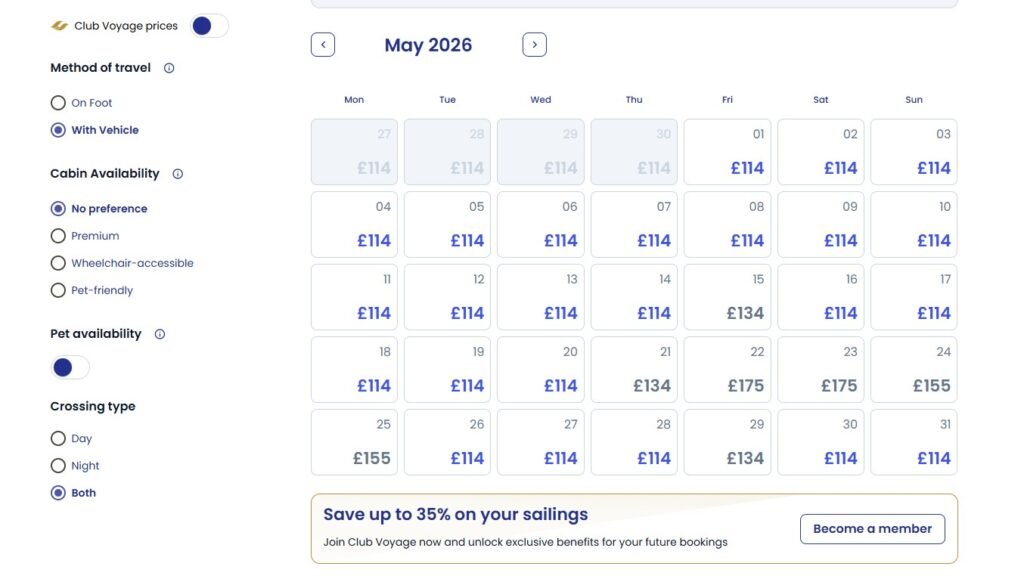Choose May 1 departure for £114
This screenshot has height=582, width=1024.
point(726,151)
